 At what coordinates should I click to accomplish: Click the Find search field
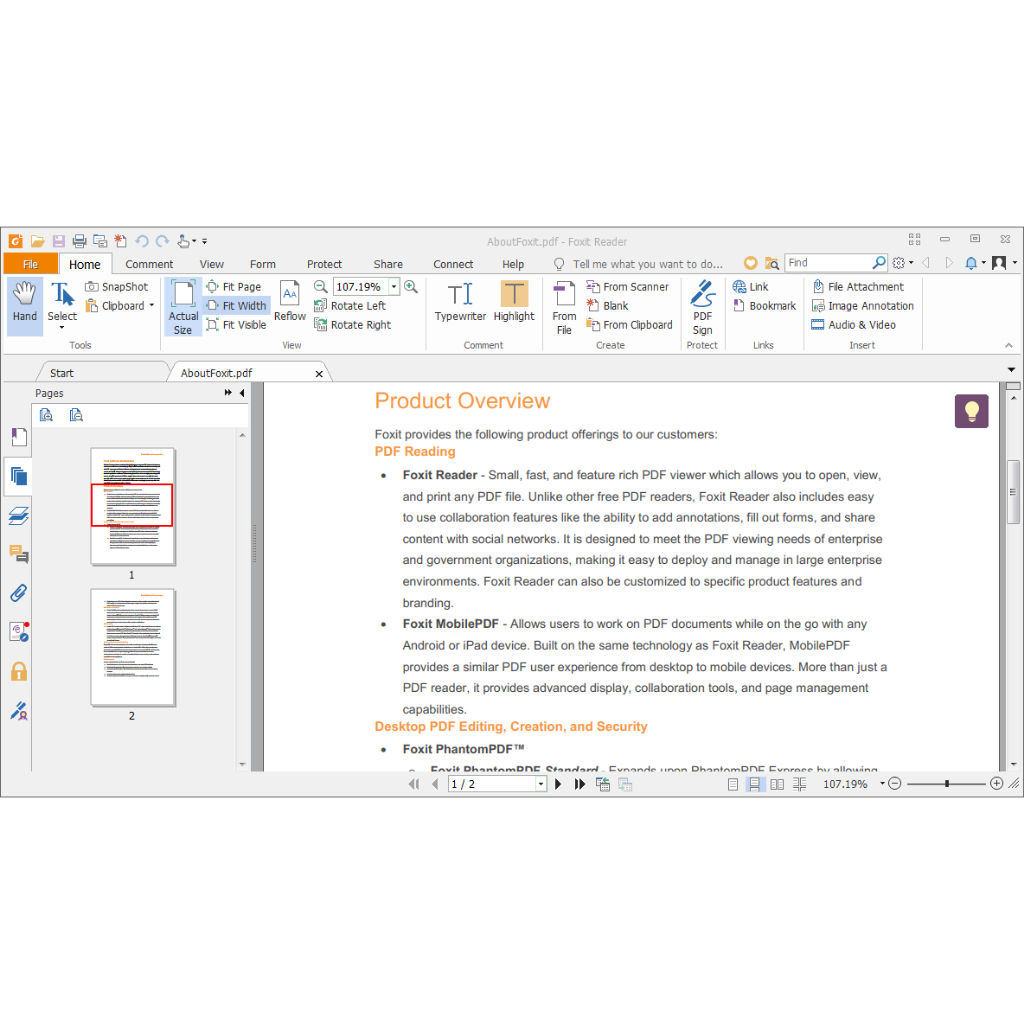[x=828, y=263]
